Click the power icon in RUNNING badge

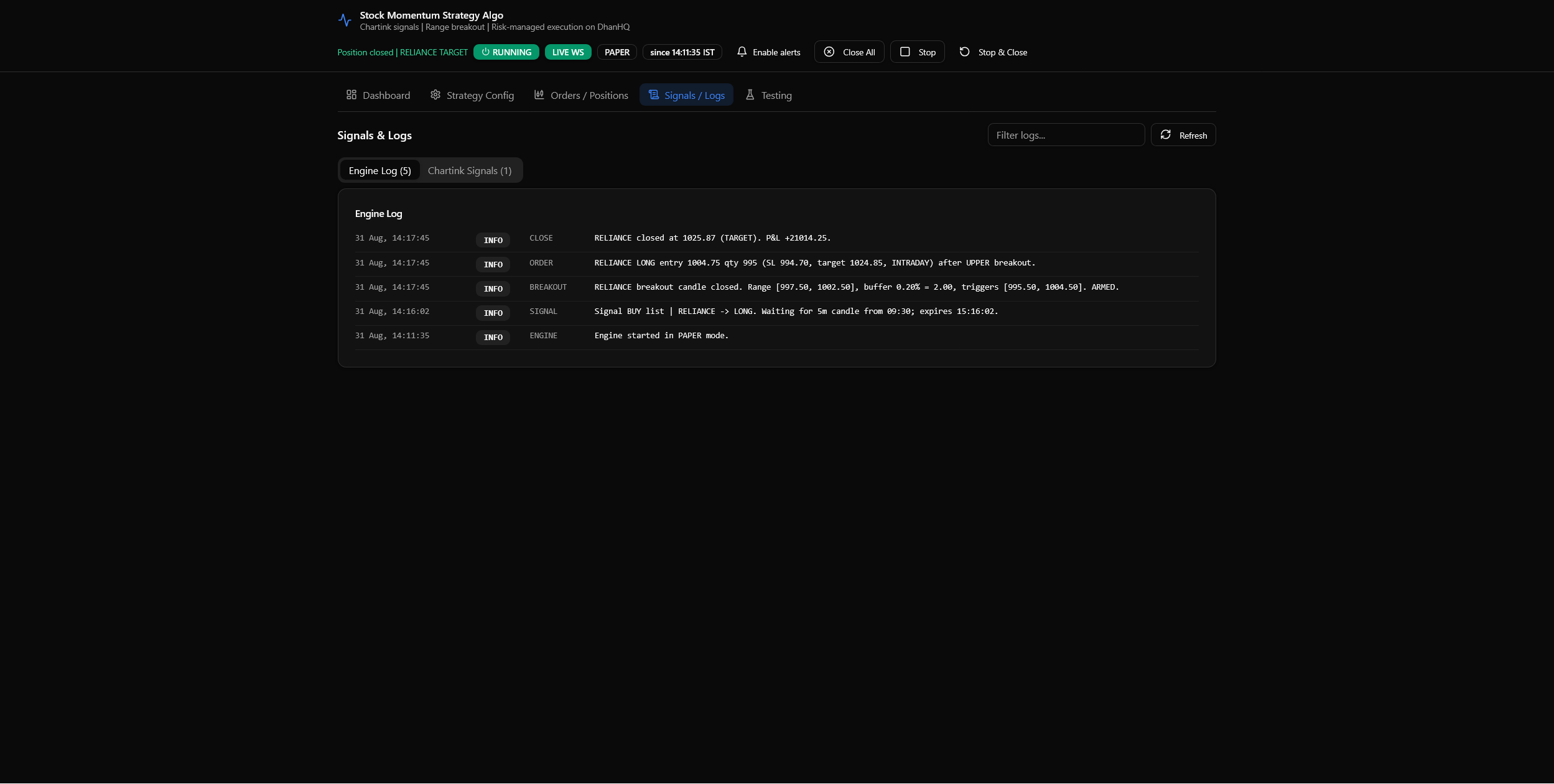tap(485, 52)
